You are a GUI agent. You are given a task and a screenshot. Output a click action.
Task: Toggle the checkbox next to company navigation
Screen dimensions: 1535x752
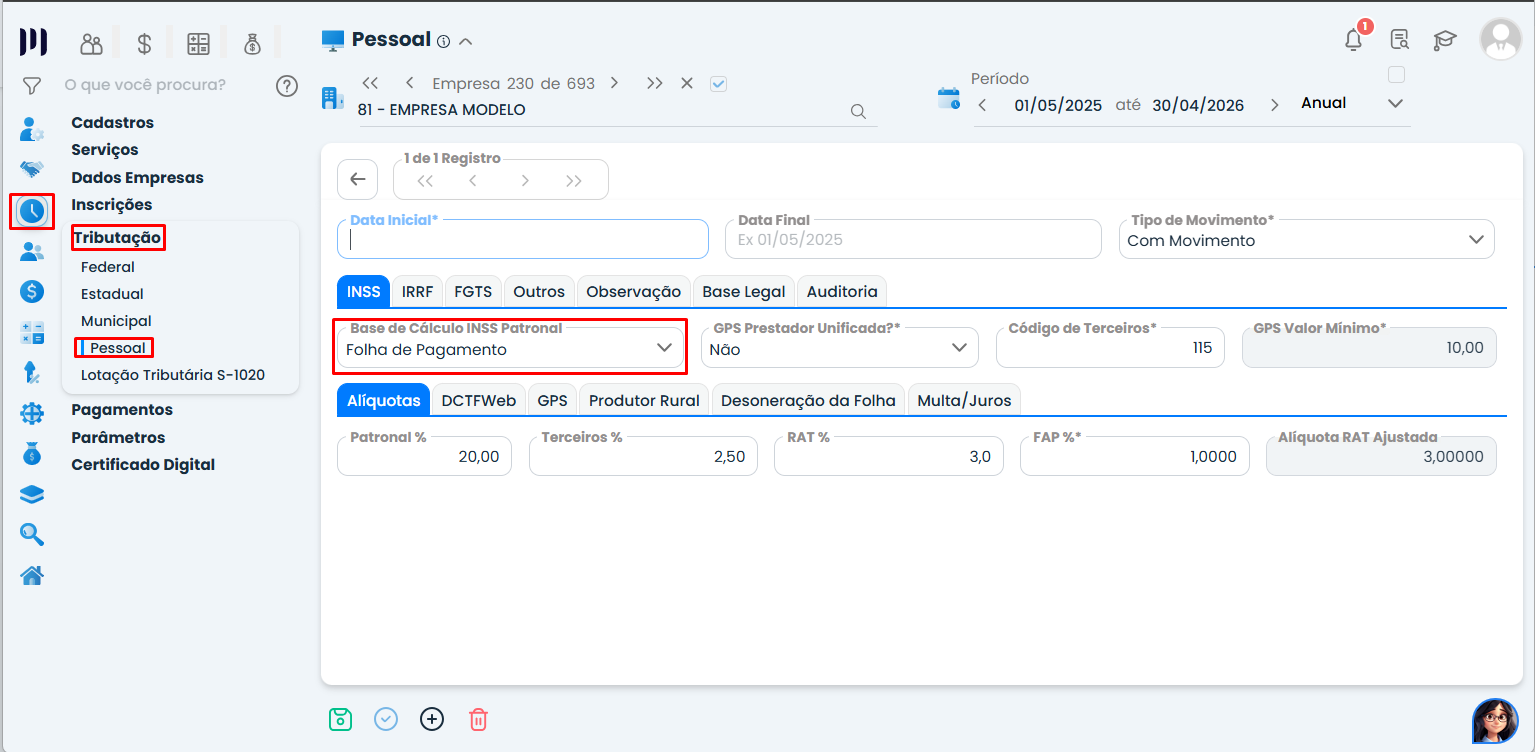[x=718, y=84]
